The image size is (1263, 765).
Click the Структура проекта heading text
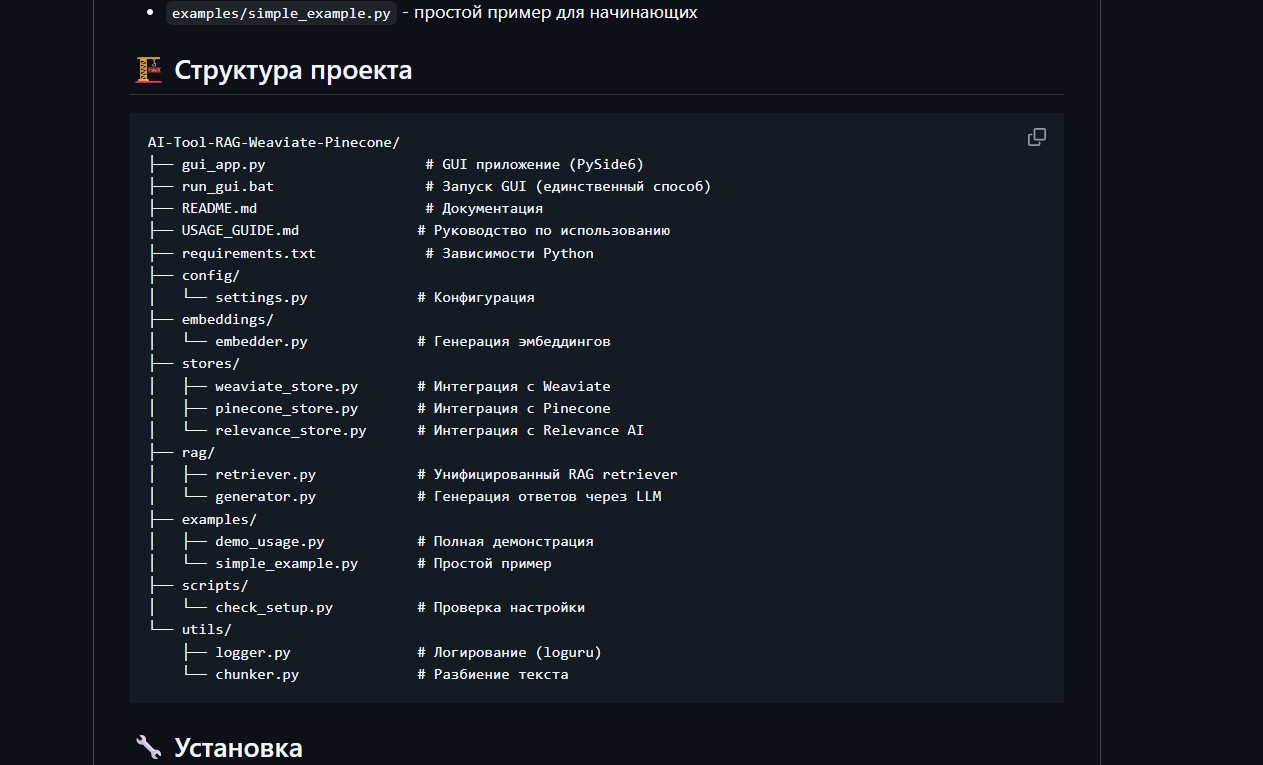click(292, 71)
